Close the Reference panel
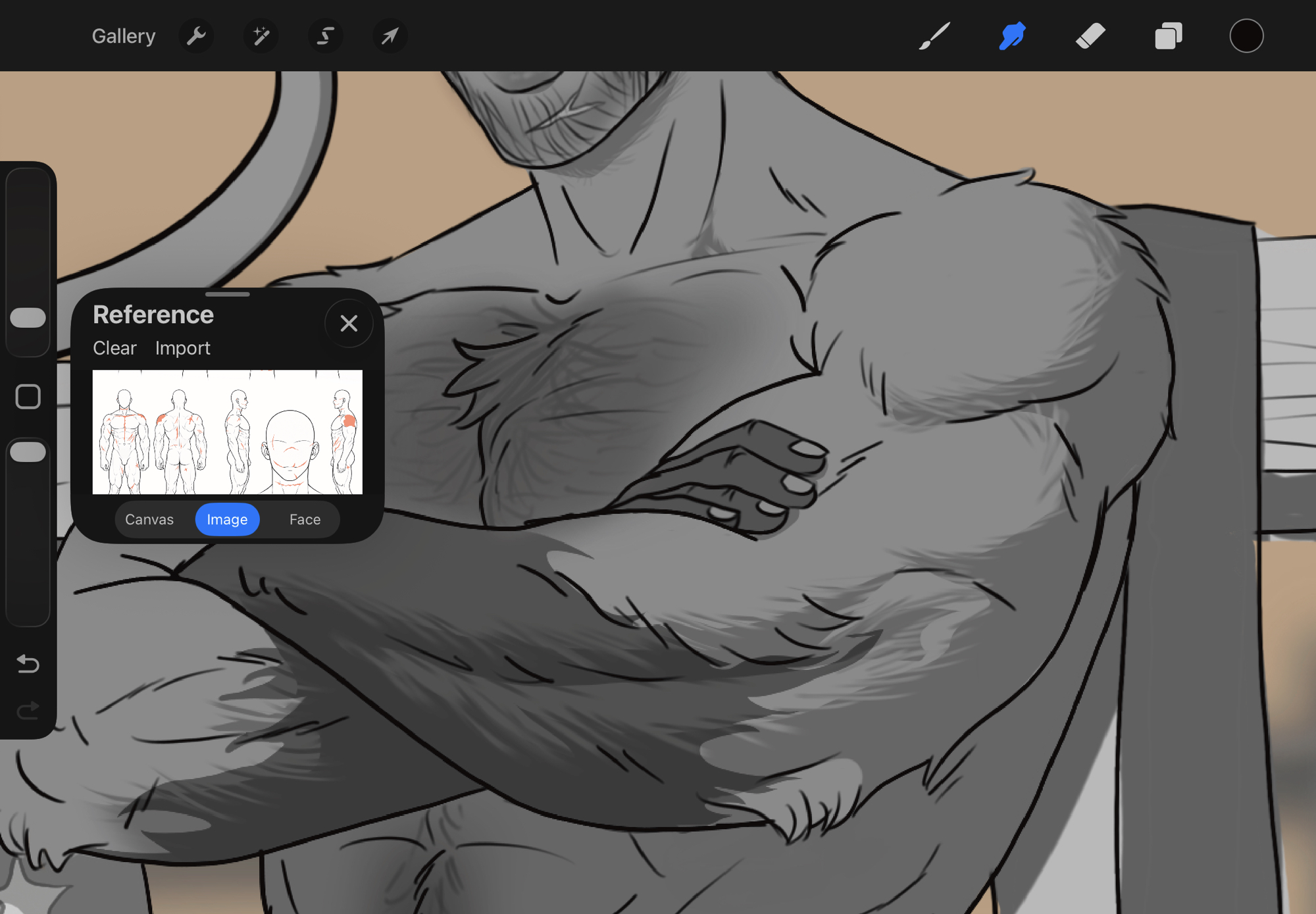1316x914 pixels. pos(349,323)
